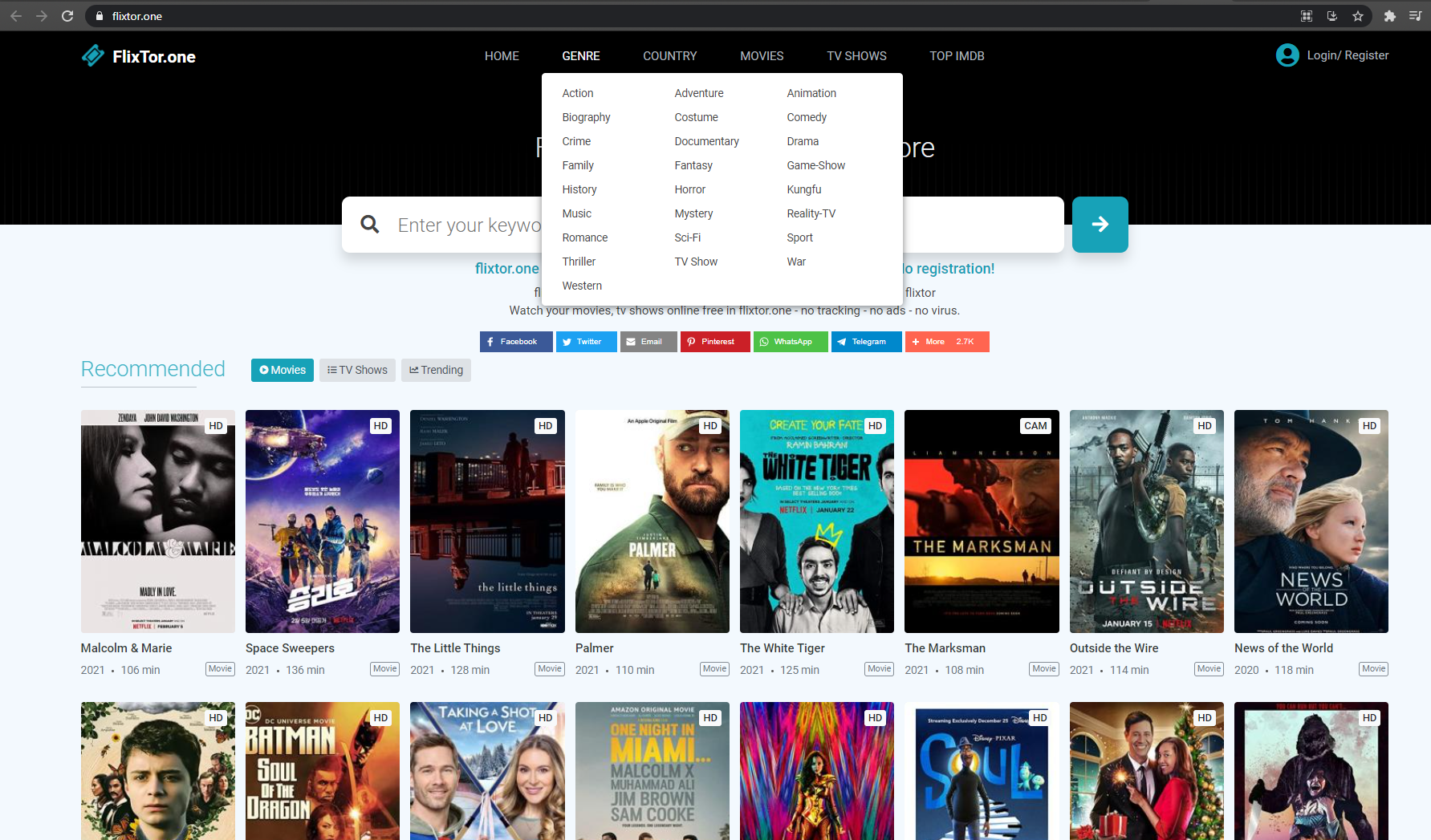Choose the Biography genre
Screen dimensions: 1431x840
[x=586, y=117]
